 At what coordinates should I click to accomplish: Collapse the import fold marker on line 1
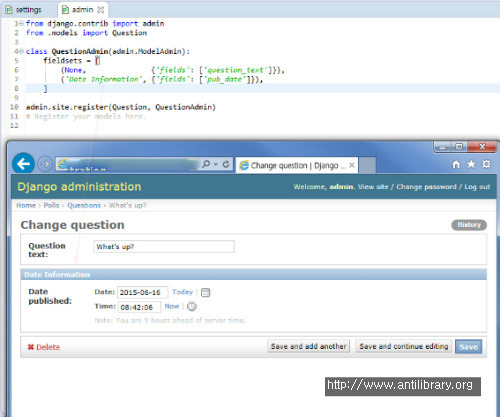tap(21, 23)
